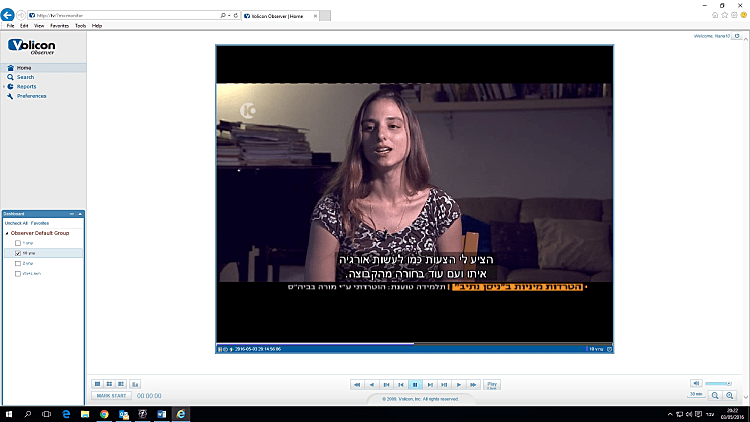750x422 pixels.
Task: Open the Tools menu in menu bar
Action: coord(80,25)
